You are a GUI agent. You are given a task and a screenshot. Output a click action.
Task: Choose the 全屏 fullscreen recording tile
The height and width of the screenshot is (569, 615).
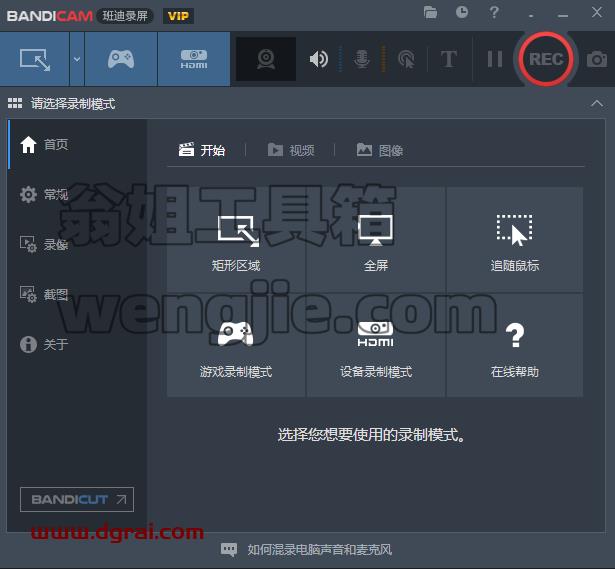376,240
